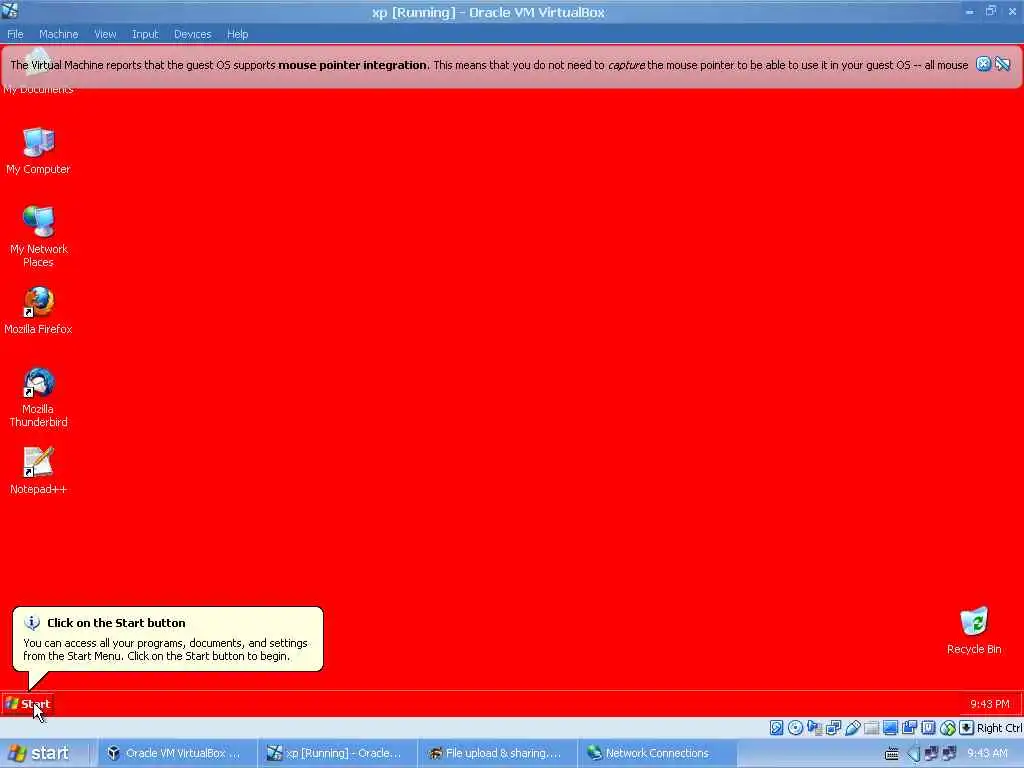The height and width of the screenshot is (768, 1024).
Task: Toggle the mouse integration status icon
Action: click(x=948, y=728)
